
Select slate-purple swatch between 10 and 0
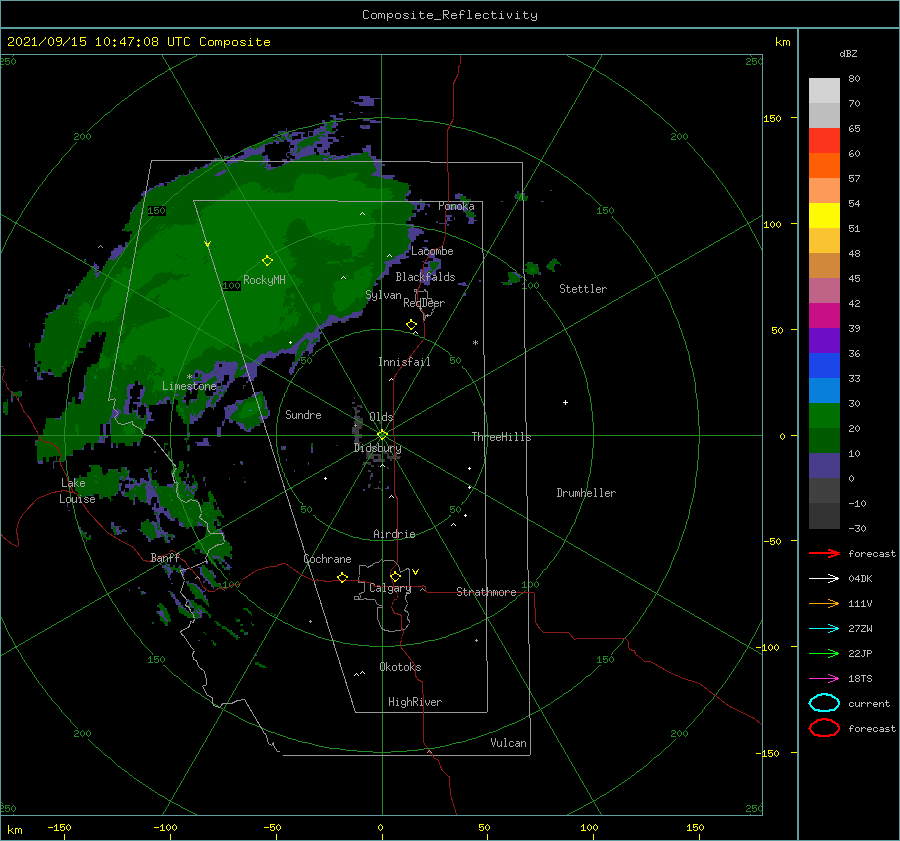(824, 466)
